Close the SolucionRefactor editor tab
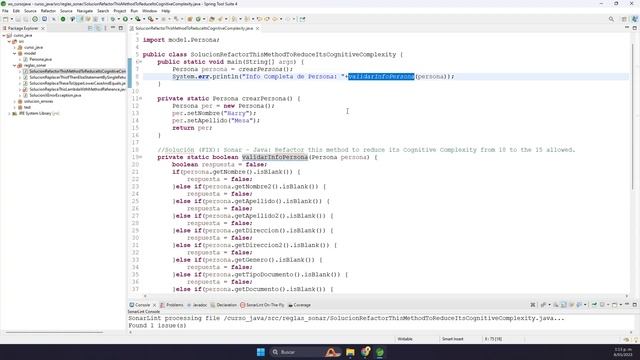 (258, 28)
